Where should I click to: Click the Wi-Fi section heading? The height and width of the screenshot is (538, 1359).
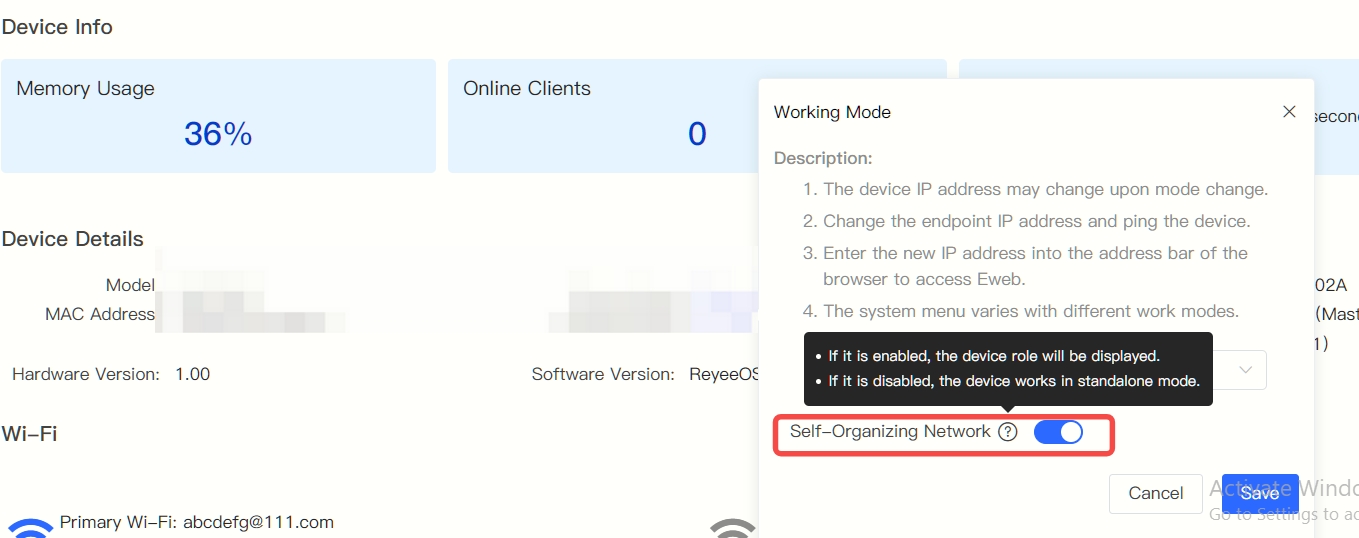[x=30, y=433]
